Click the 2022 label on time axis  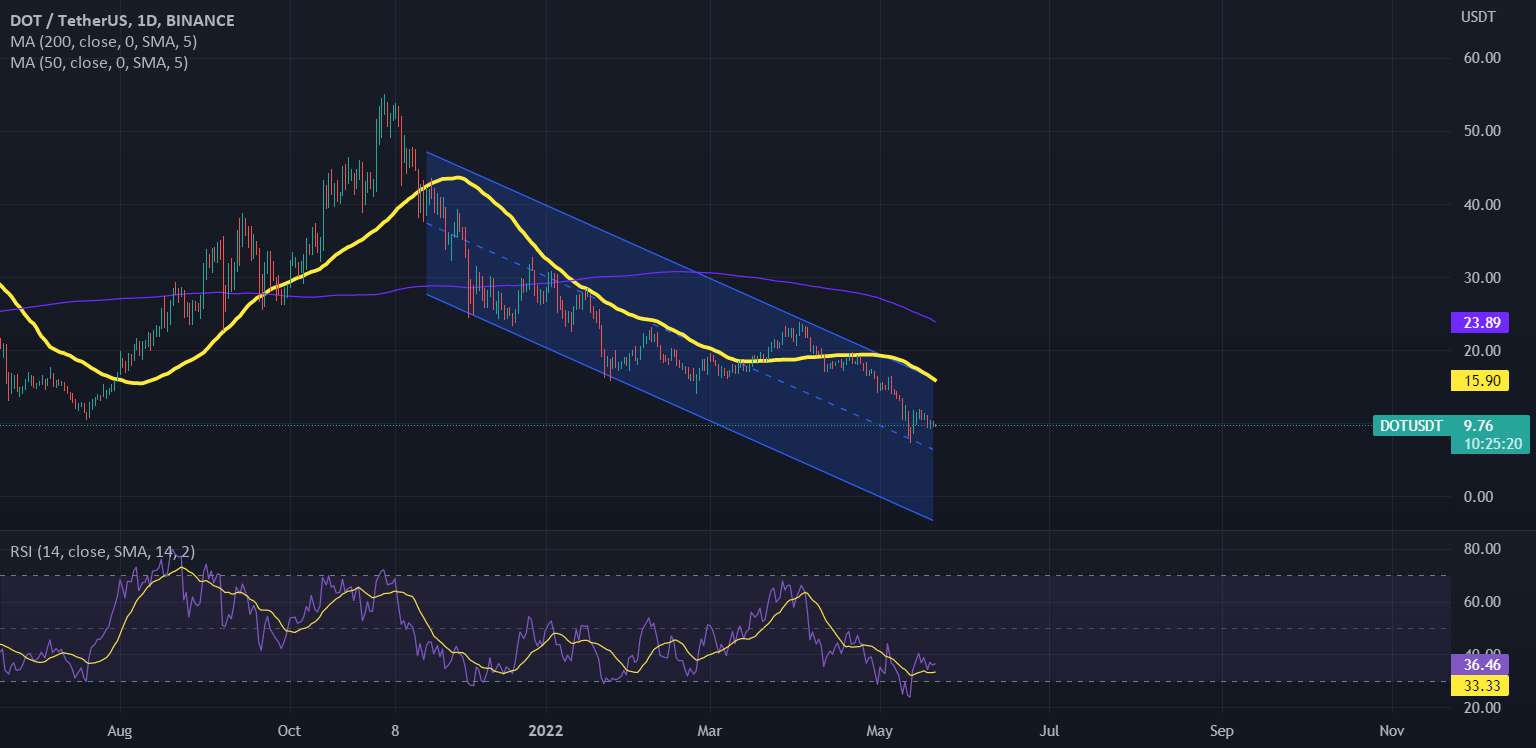click(546, 731)
